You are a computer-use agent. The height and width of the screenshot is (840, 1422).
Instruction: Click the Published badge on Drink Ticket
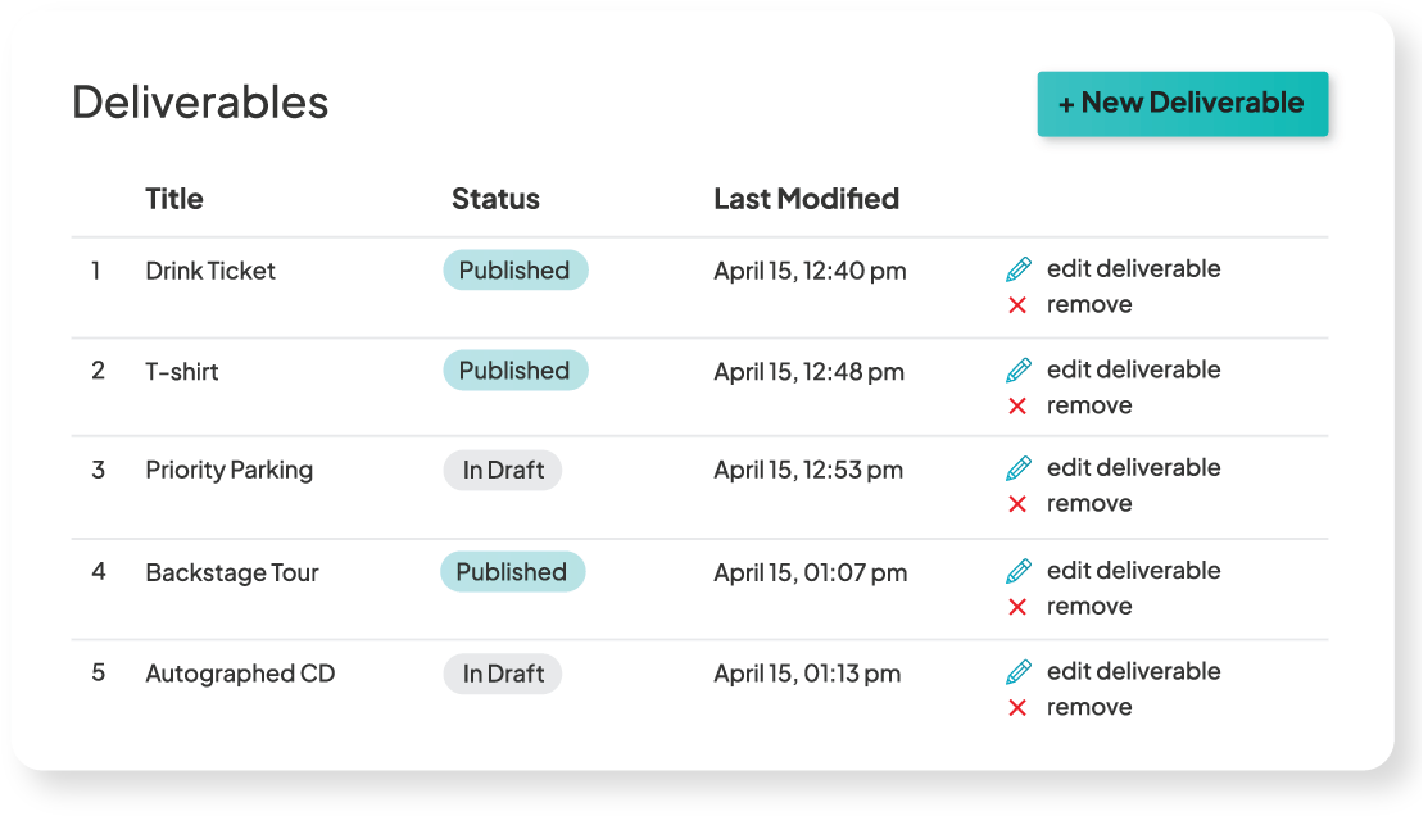(x=515, y=270)
